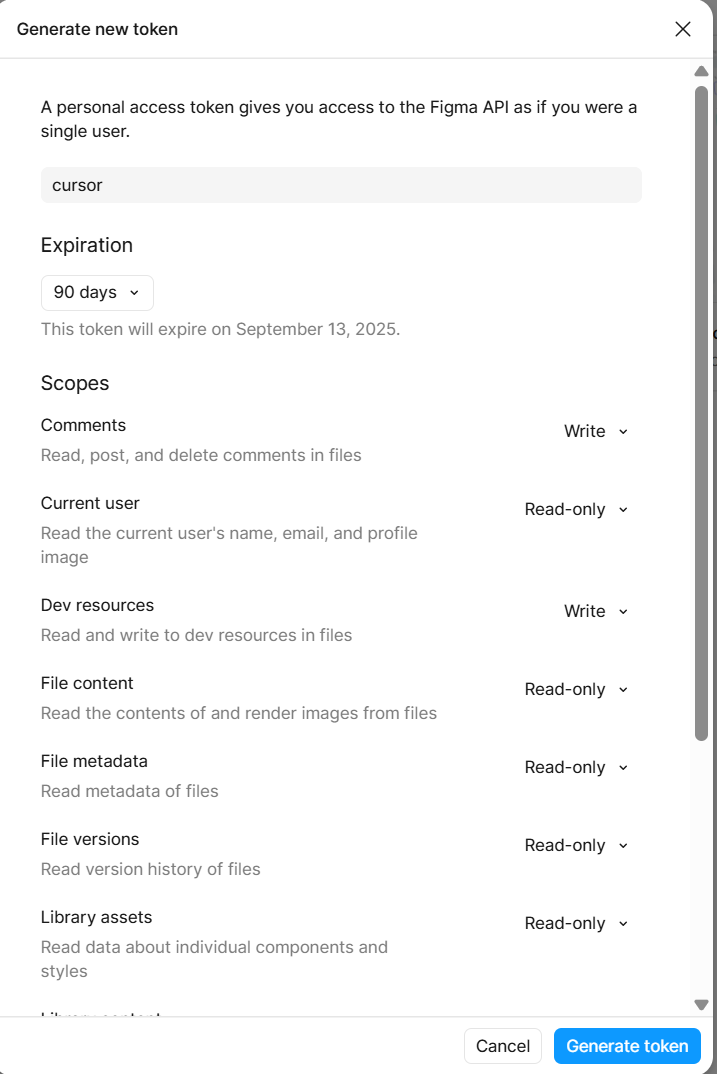Click the chevron beside File content Read-only

tap(623, 690)
